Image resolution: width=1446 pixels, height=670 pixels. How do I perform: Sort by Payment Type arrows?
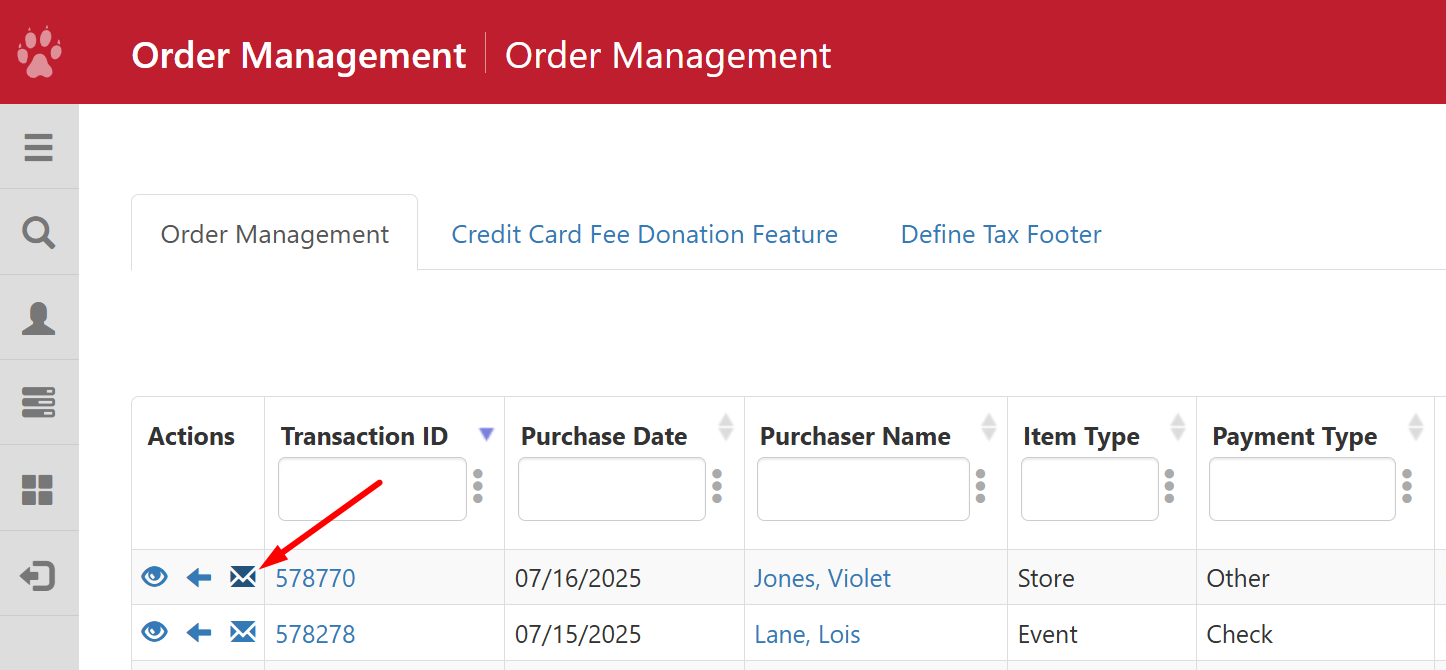coord(1416,428)
